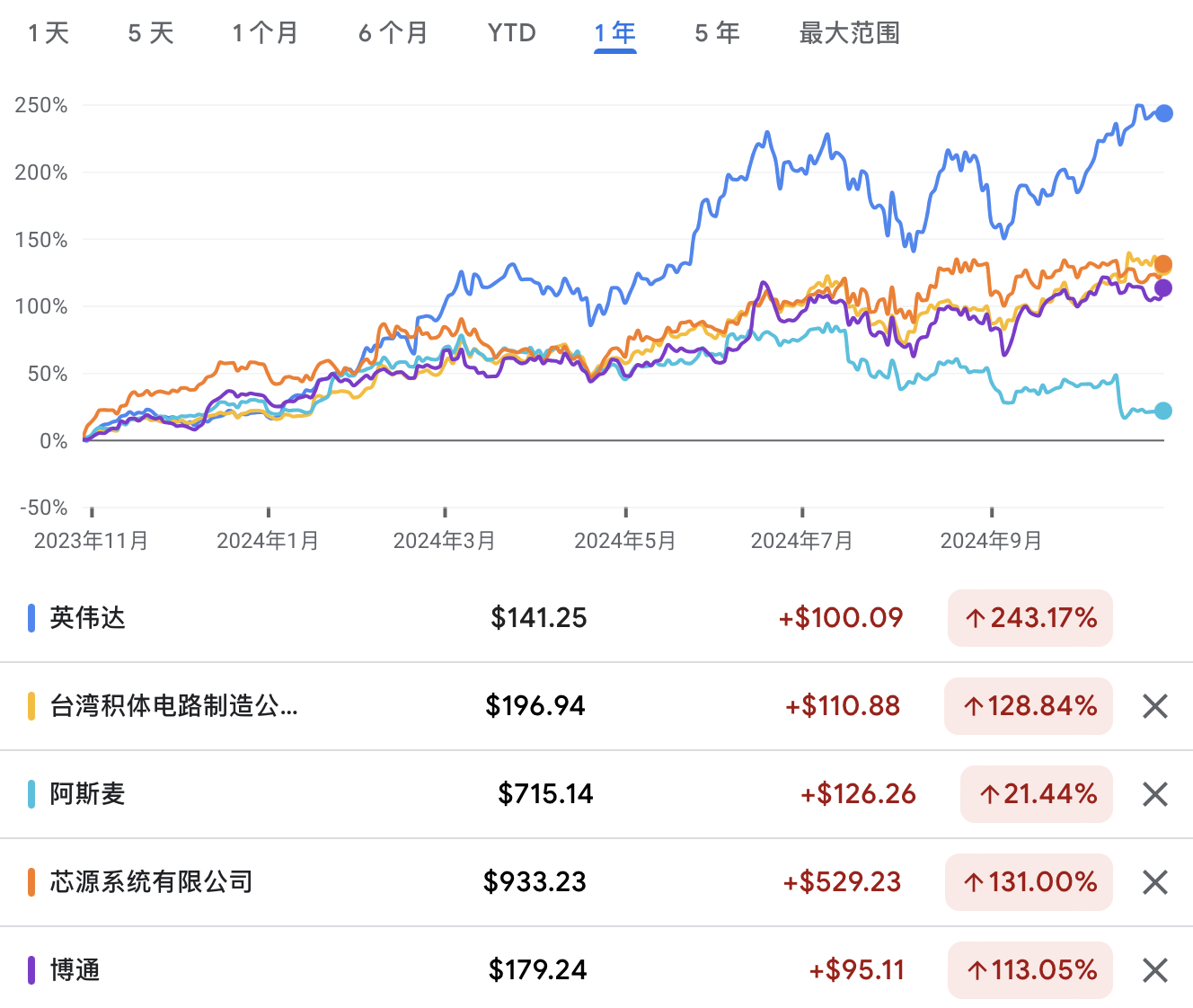Click the ↑128.84% change badge

coord(1029,706)
